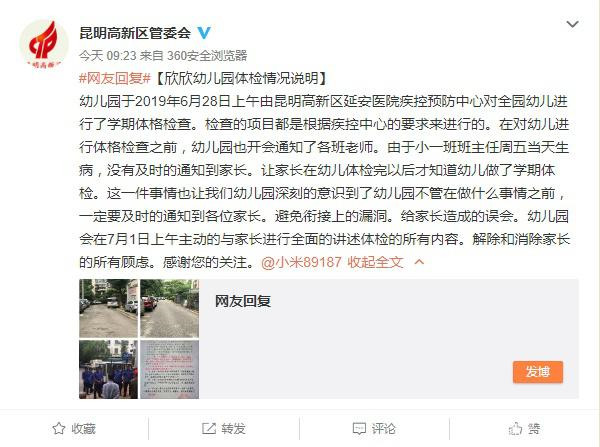Open the #网友回复# hashtag topic
The image size is (600, 447).
pyautogui.click(x=115, y=78)
